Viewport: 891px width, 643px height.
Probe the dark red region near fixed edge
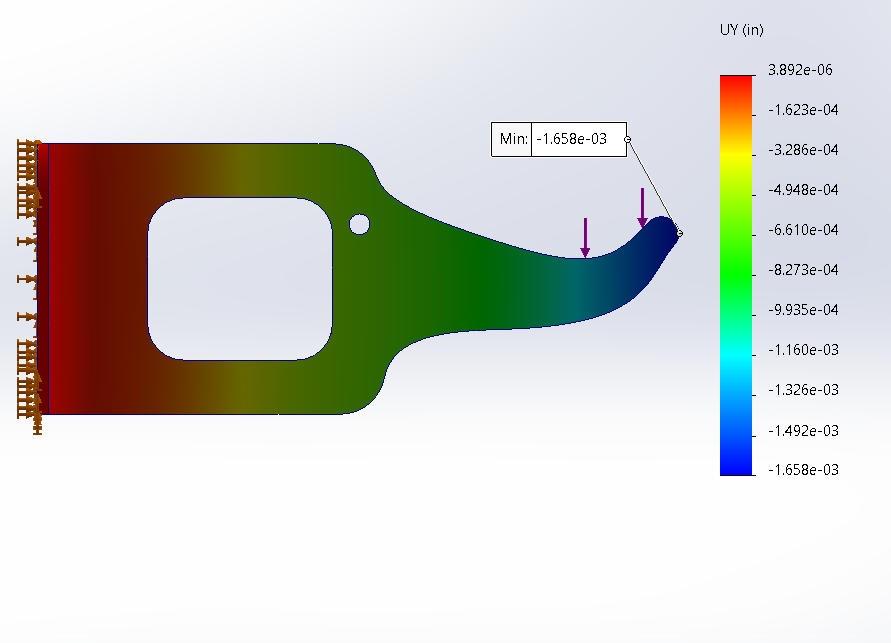click(x=80, y=278)
